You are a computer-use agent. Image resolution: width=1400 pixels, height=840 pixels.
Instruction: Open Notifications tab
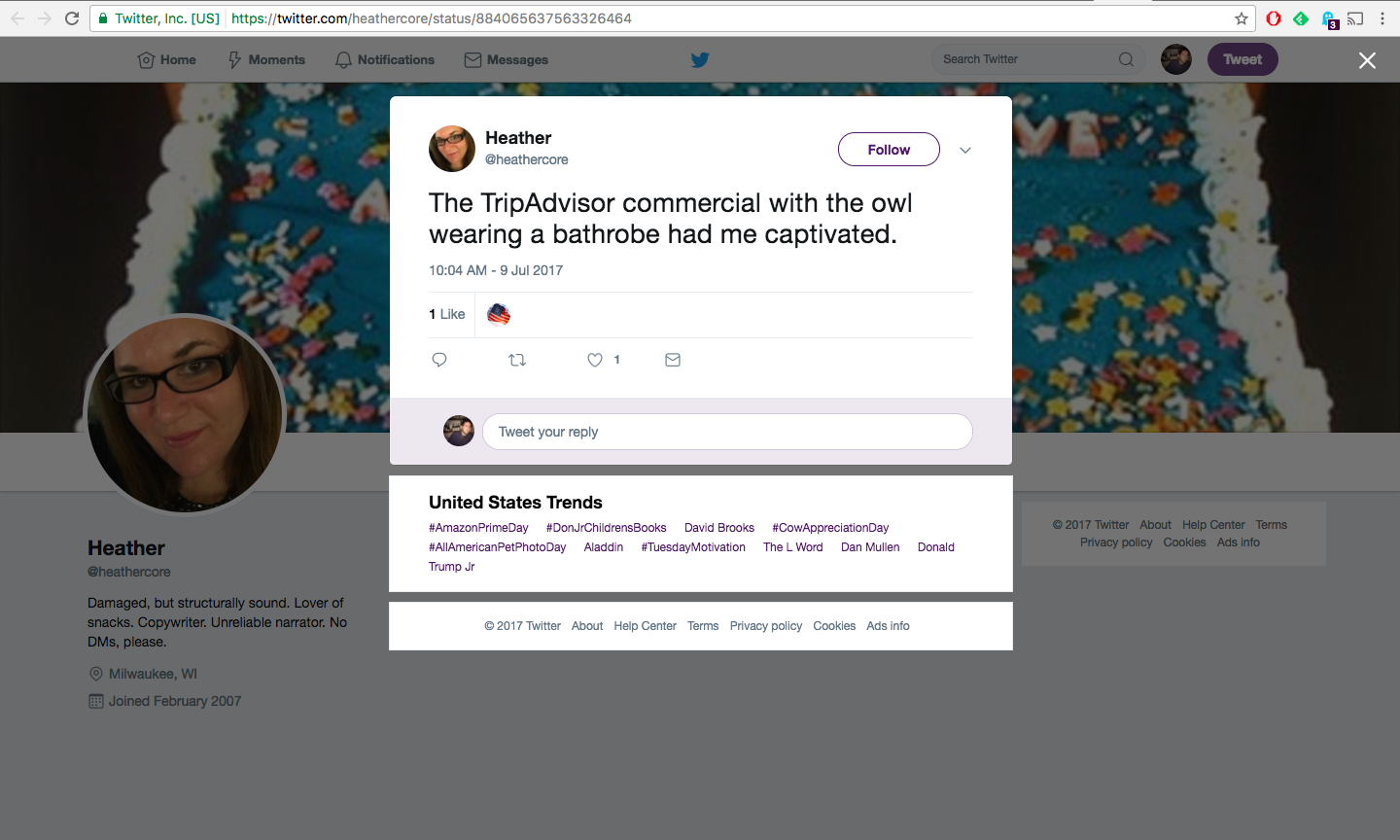(x=385, y=59)
